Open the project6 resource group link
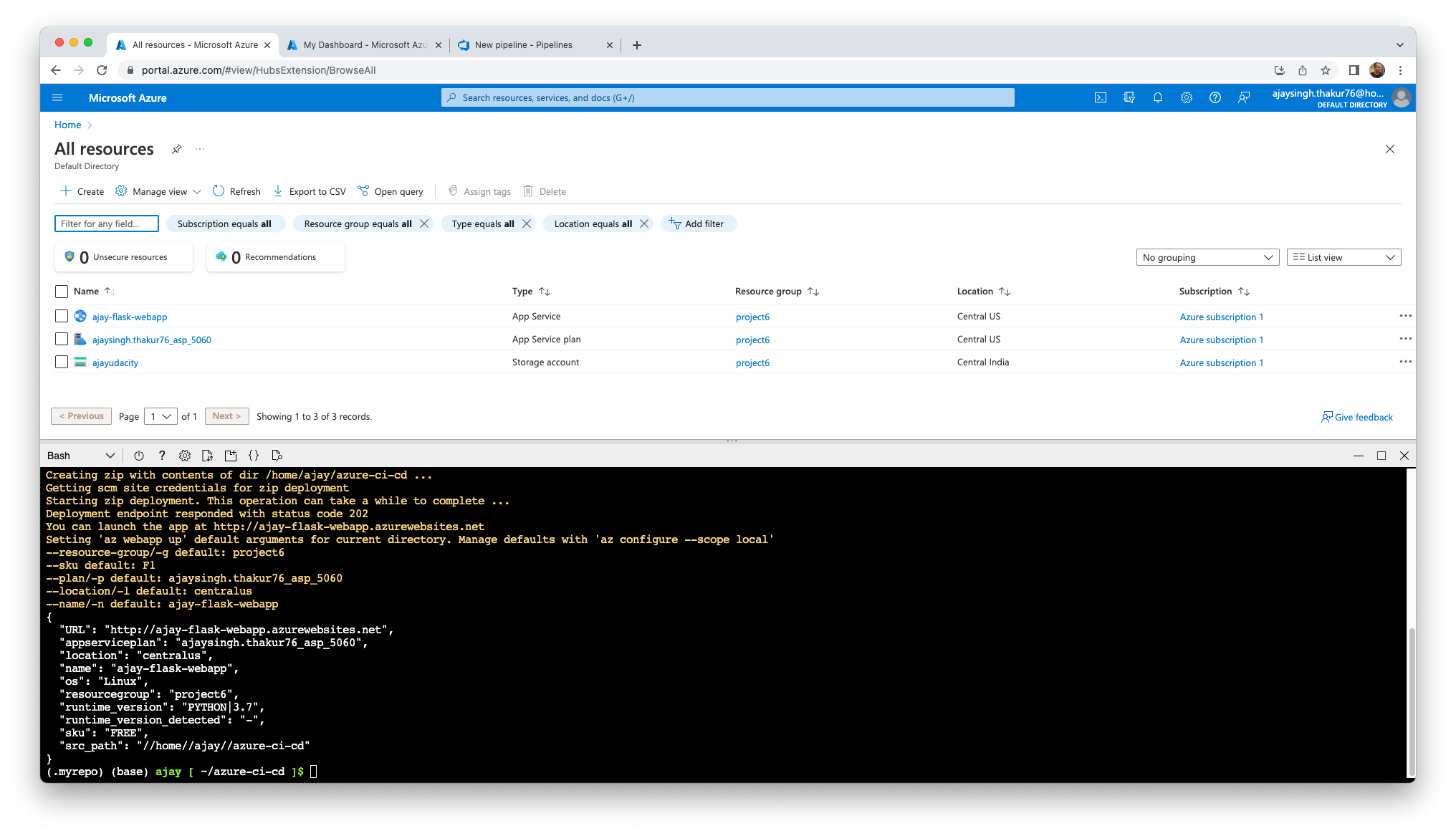The width and height of the screenshot is (1456, 836). (x=752, y=317)
